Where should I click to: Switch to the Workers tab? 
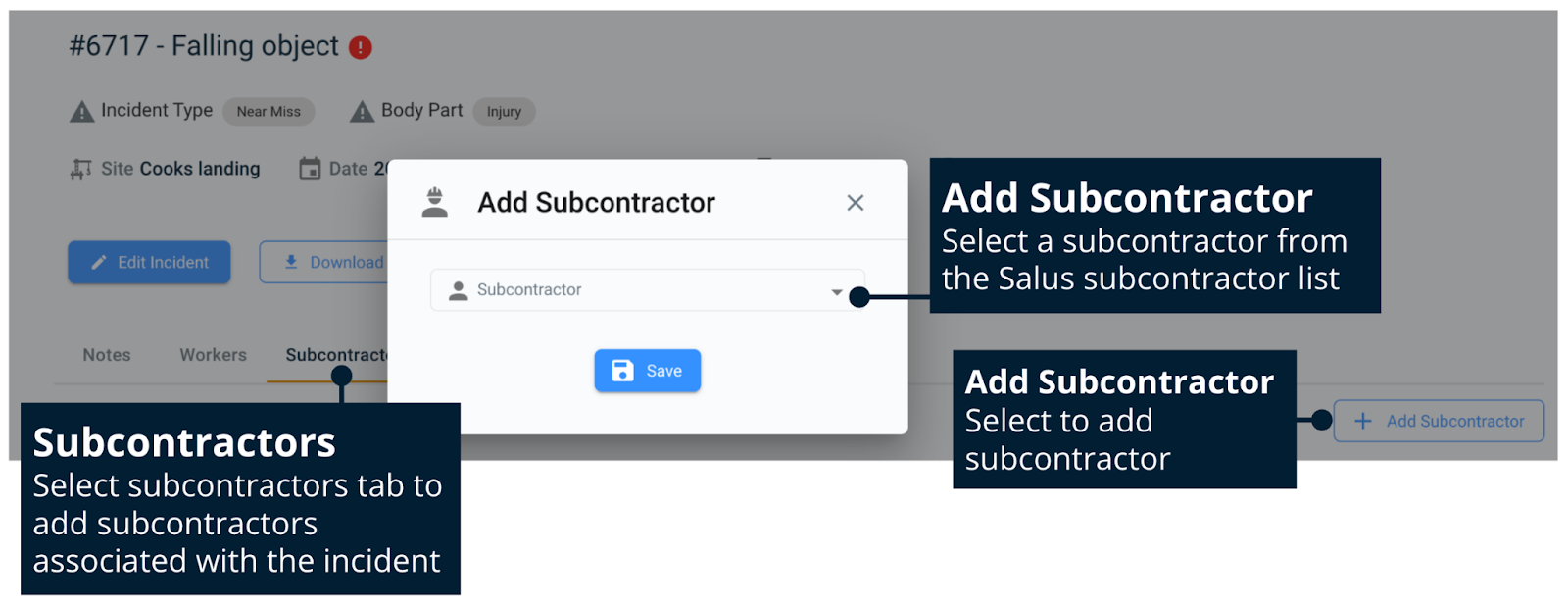(x=213, y=355)
